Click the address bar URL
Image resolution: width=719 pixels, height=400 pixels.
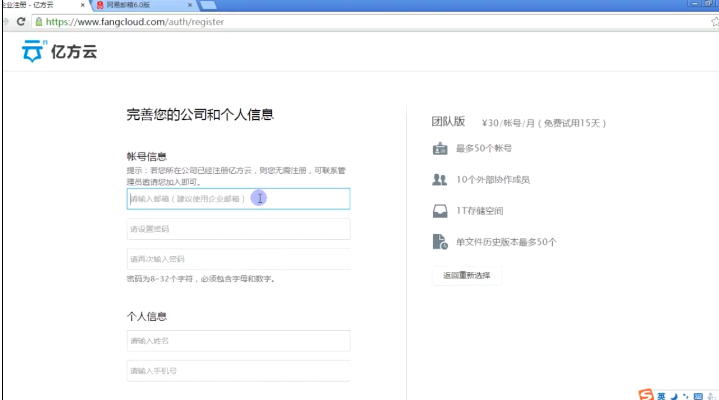click(x=135, y=22)
